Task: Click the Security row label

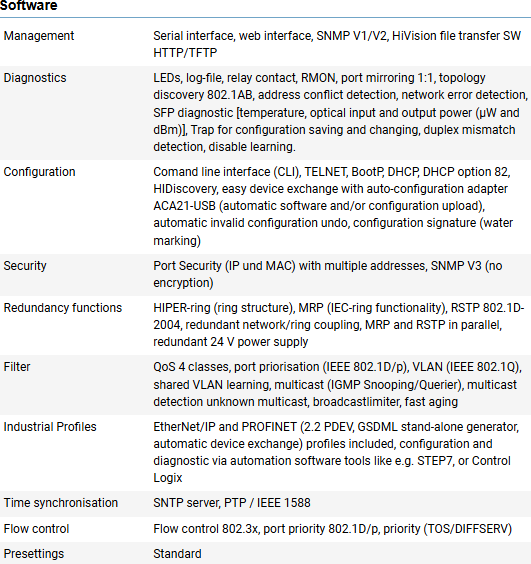Action: (x=25, y=265)
